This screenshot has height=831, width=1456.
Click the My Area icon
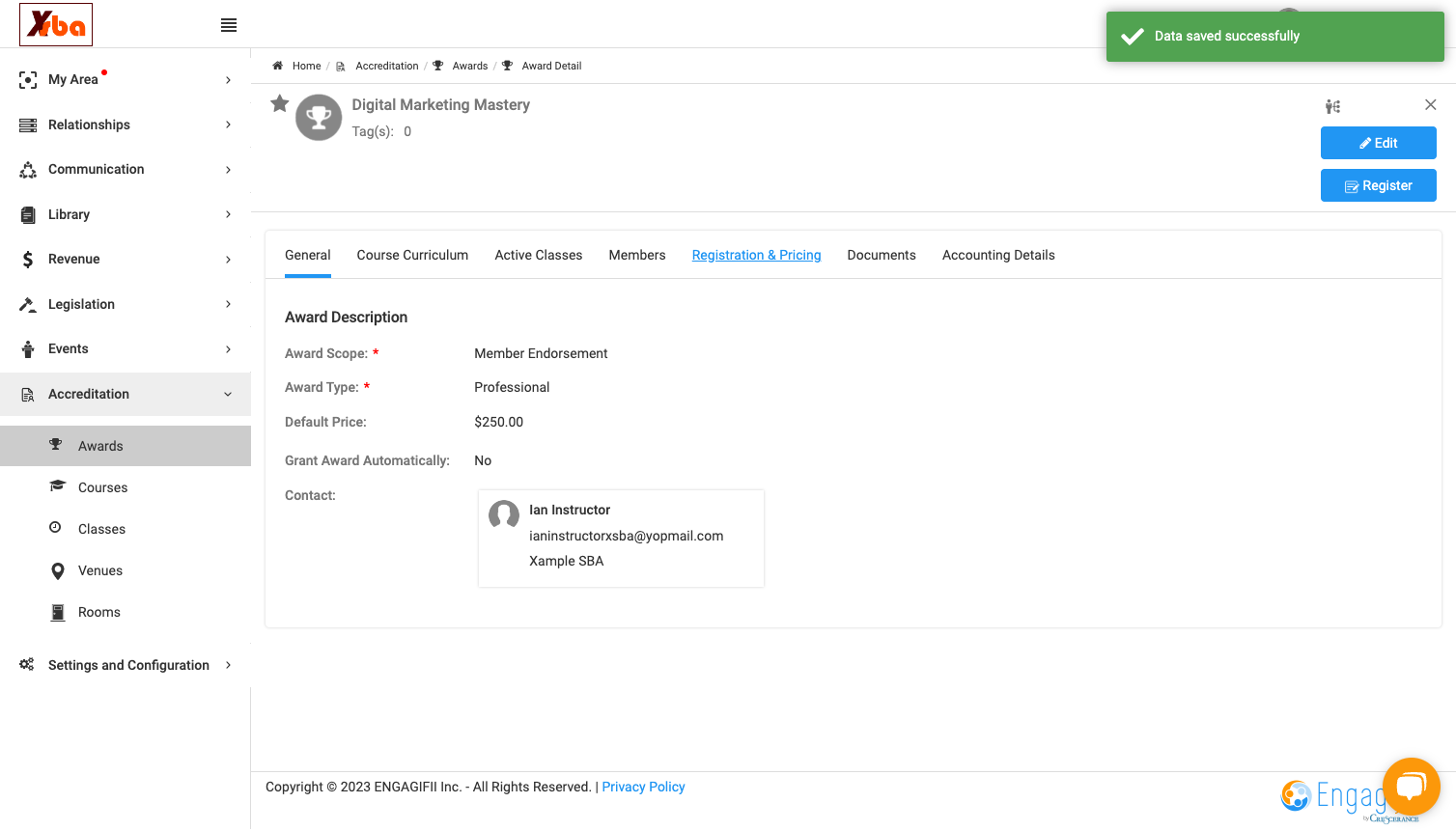[28, 79]
